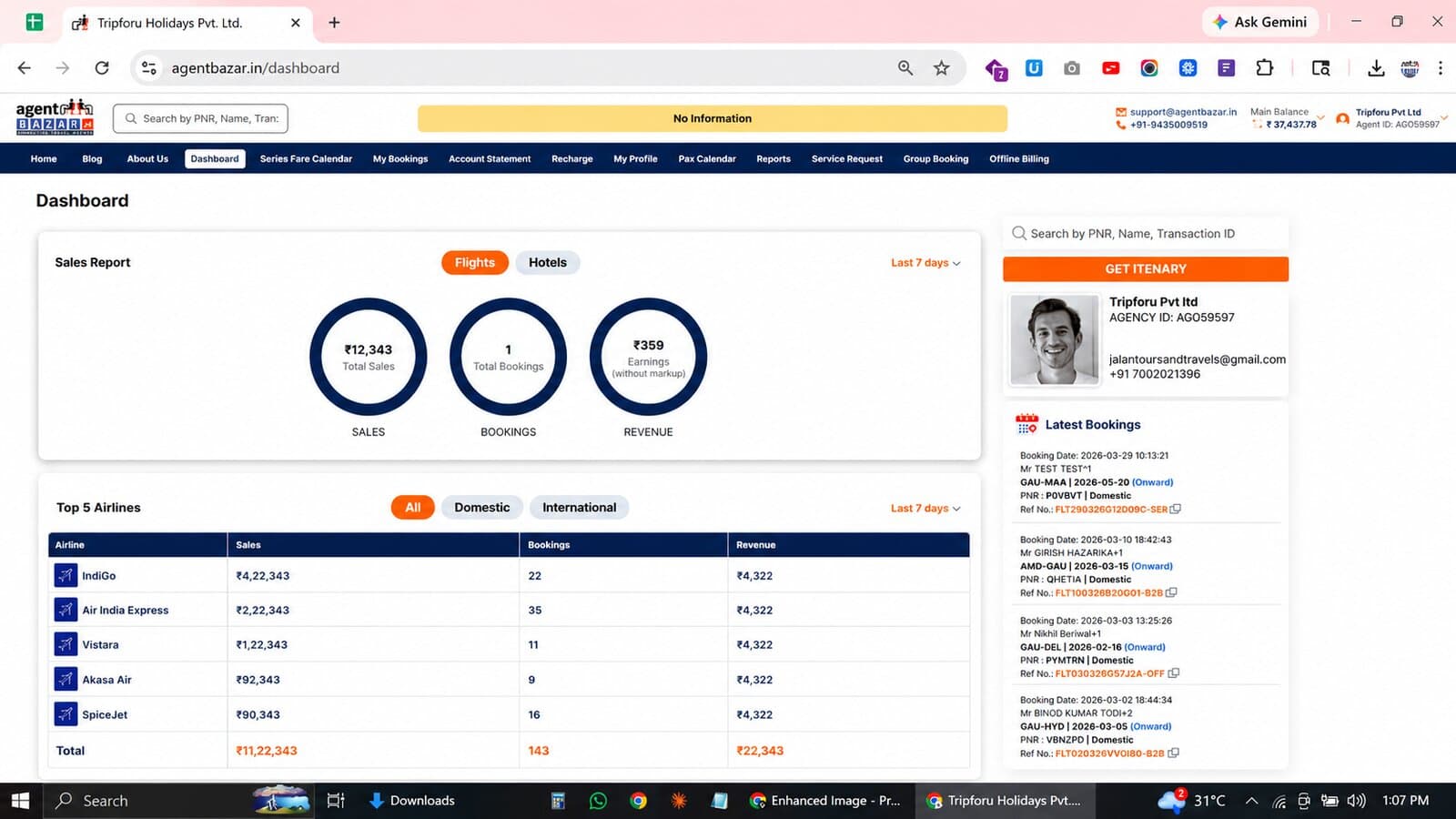This screenshot has height=819, width=1456.
Task: Select the Flights toggle in Sales Report
Action: [475, 262]
